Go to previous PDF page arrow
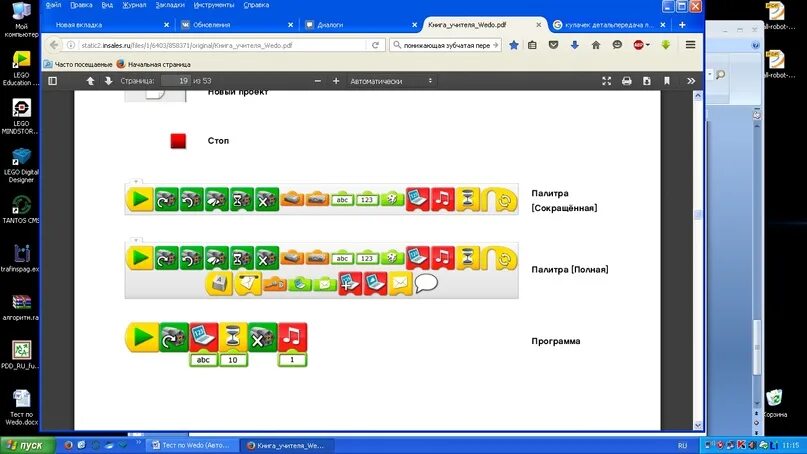The height and width of the screenshot is (454, 807). (x=90, y=81)
